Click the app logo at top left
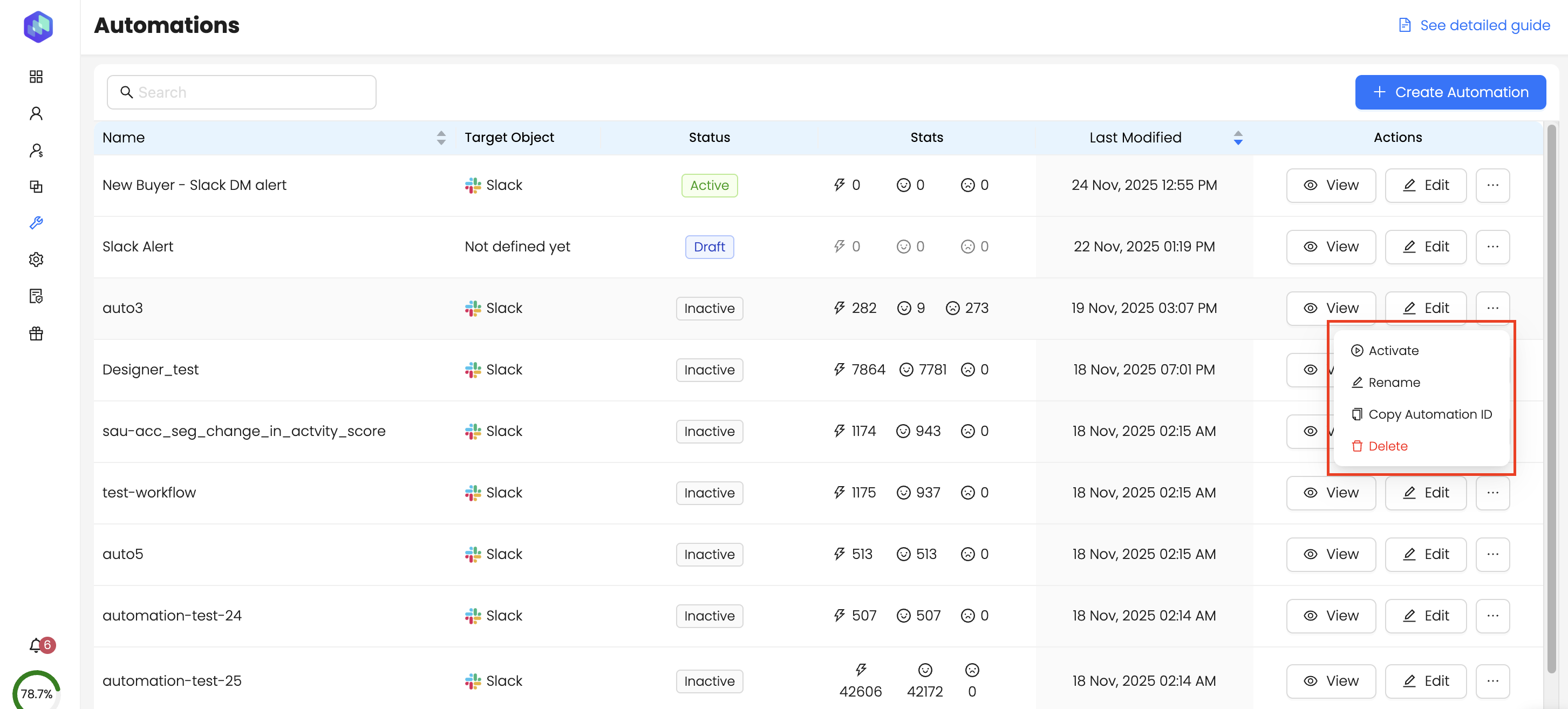Image resolution: width=1568 pixels, height=709 pixels. tap(38, 26)
